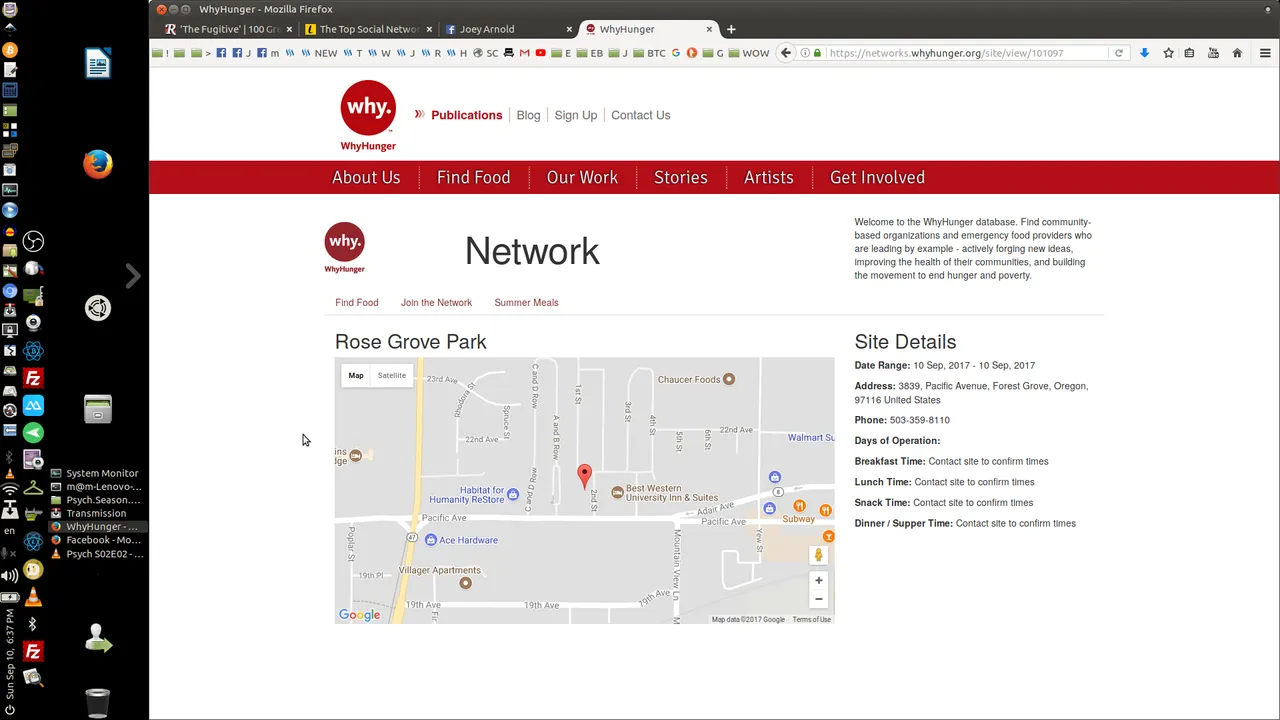The width and height of the screenshot is (1280, 720).
Task: Open bookmark folder labeled WOW
Action: (748, 53)
